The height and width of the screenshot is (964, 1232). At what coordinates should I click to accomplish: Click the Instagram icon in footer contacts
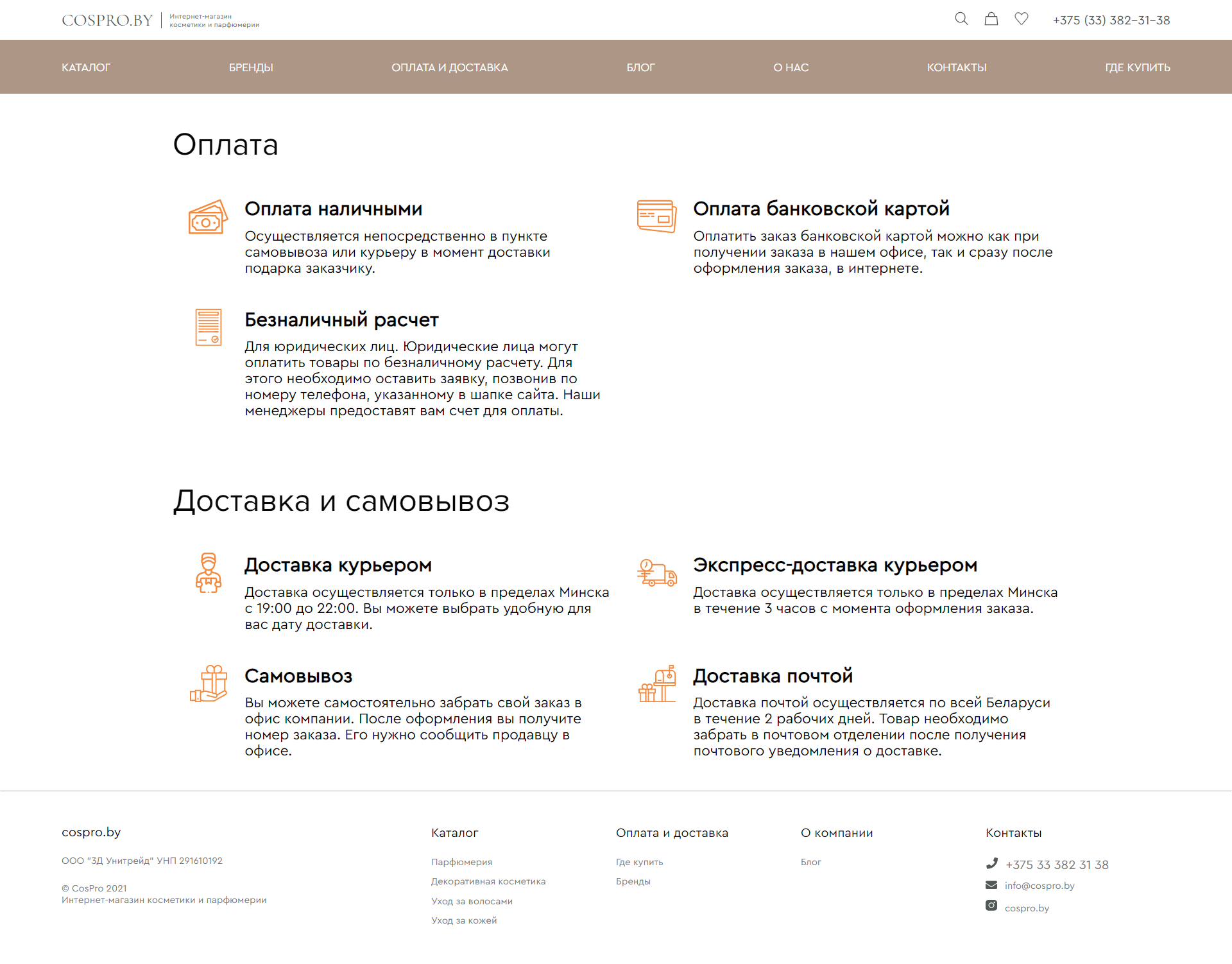tap(991, 906)
